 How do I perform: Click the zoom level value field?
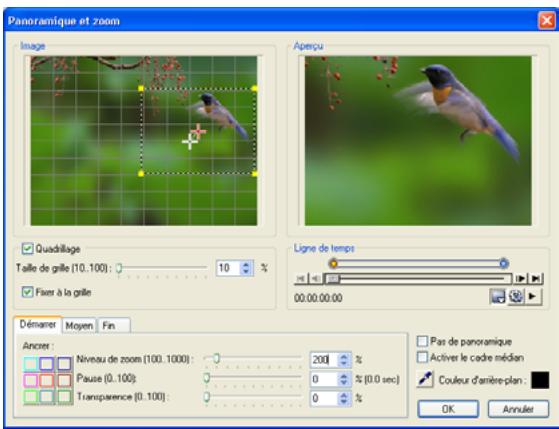(x=324, y=359)
